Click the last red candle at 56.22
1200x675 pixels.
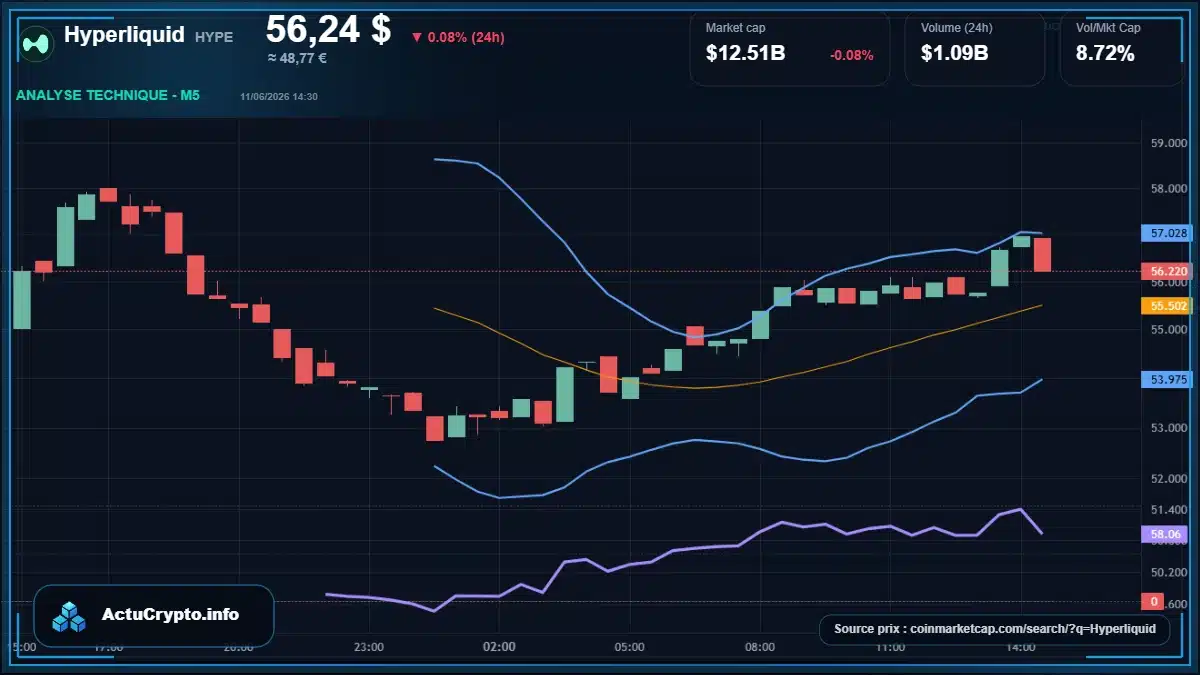click(1042, 255)
